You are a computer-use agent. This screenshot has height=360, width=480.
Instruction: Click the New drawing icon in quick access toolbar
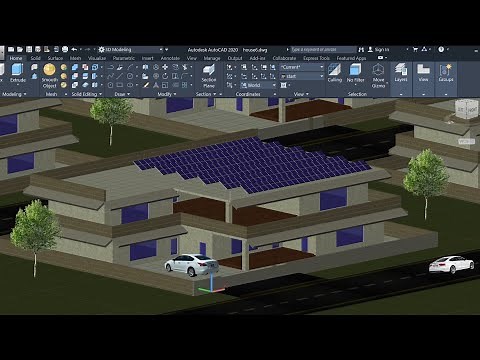[11, 50]
